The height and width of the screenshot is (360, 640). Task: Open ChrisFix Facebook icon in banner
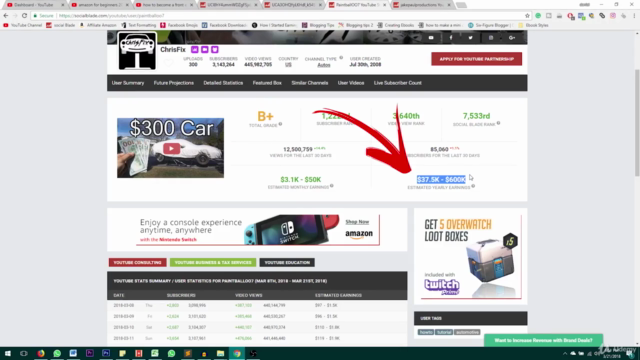point(451,38)
